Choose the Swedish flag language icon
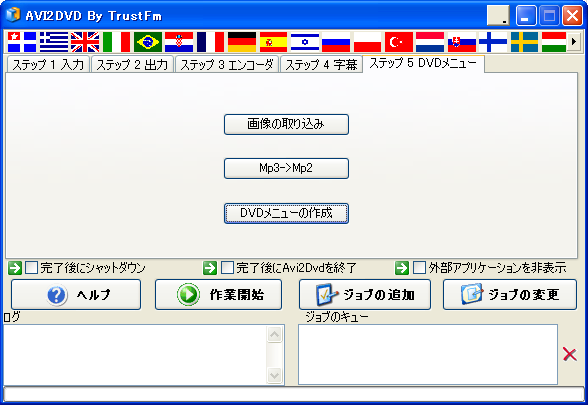The image size is (588, 405). tap(524, 42)
